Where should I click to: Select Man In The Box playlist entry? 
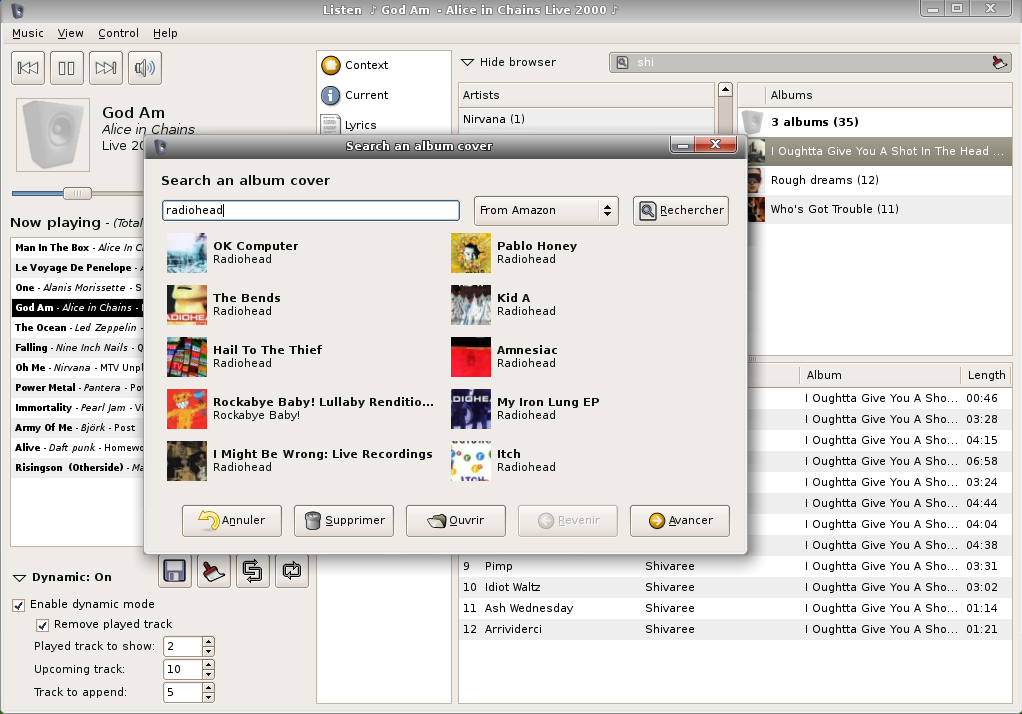[x=78, y=248]
